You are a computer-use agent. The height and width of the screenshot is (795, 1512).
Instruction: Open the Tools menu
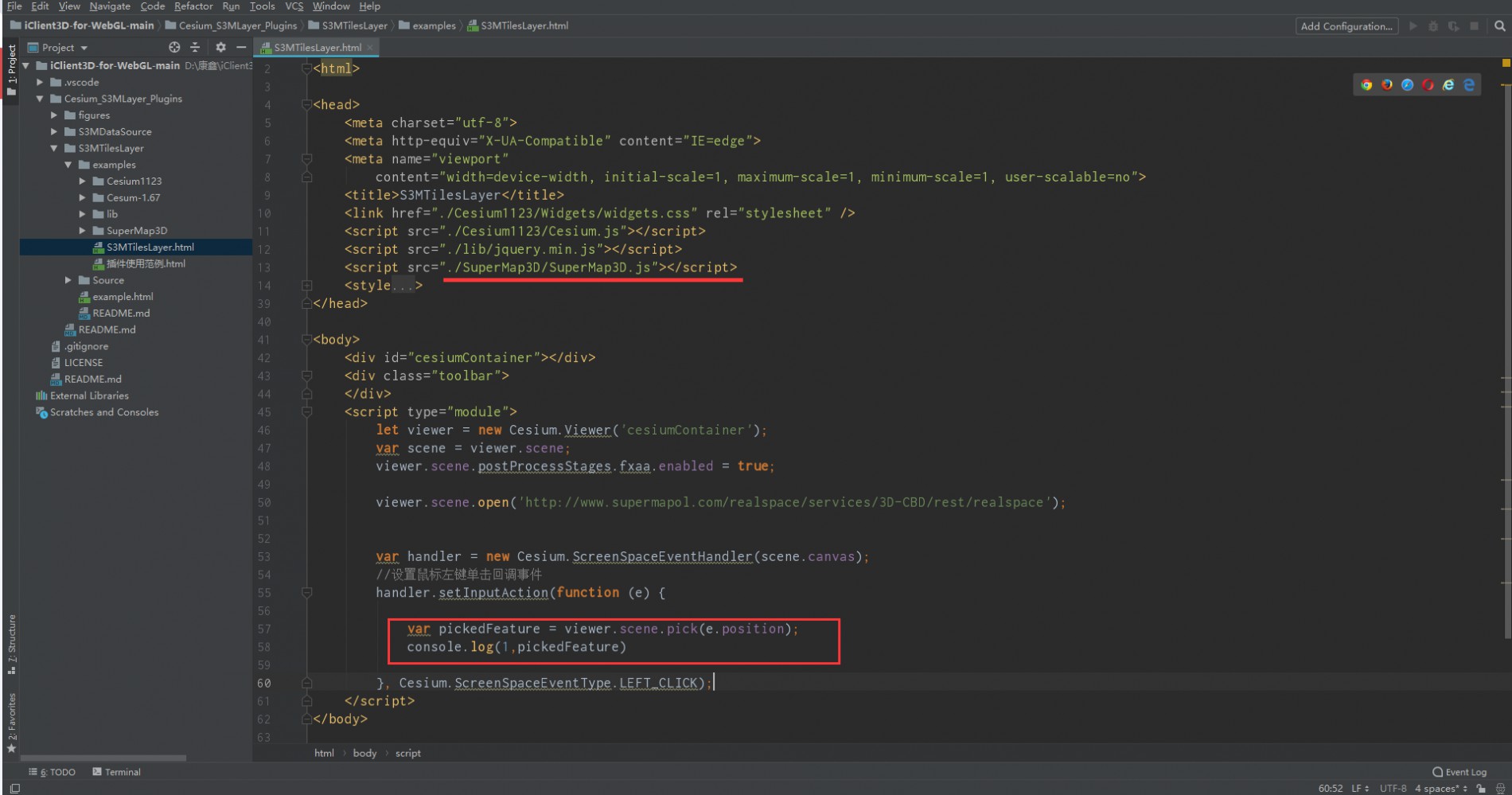coord(262,6)
